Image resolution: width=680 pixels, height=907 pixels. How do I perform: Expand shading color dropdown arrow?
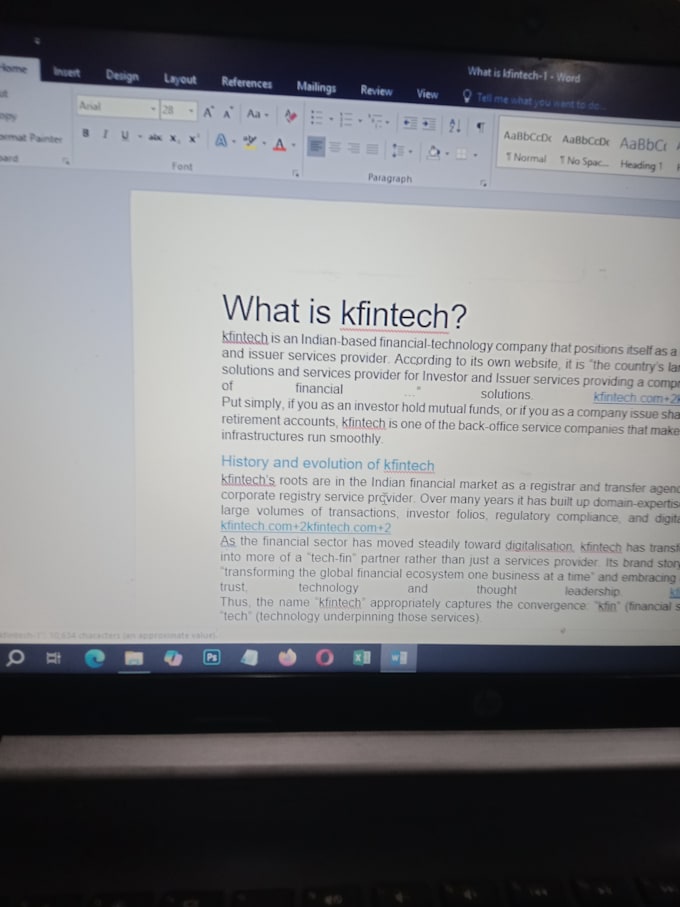click(x=446, y=154)
